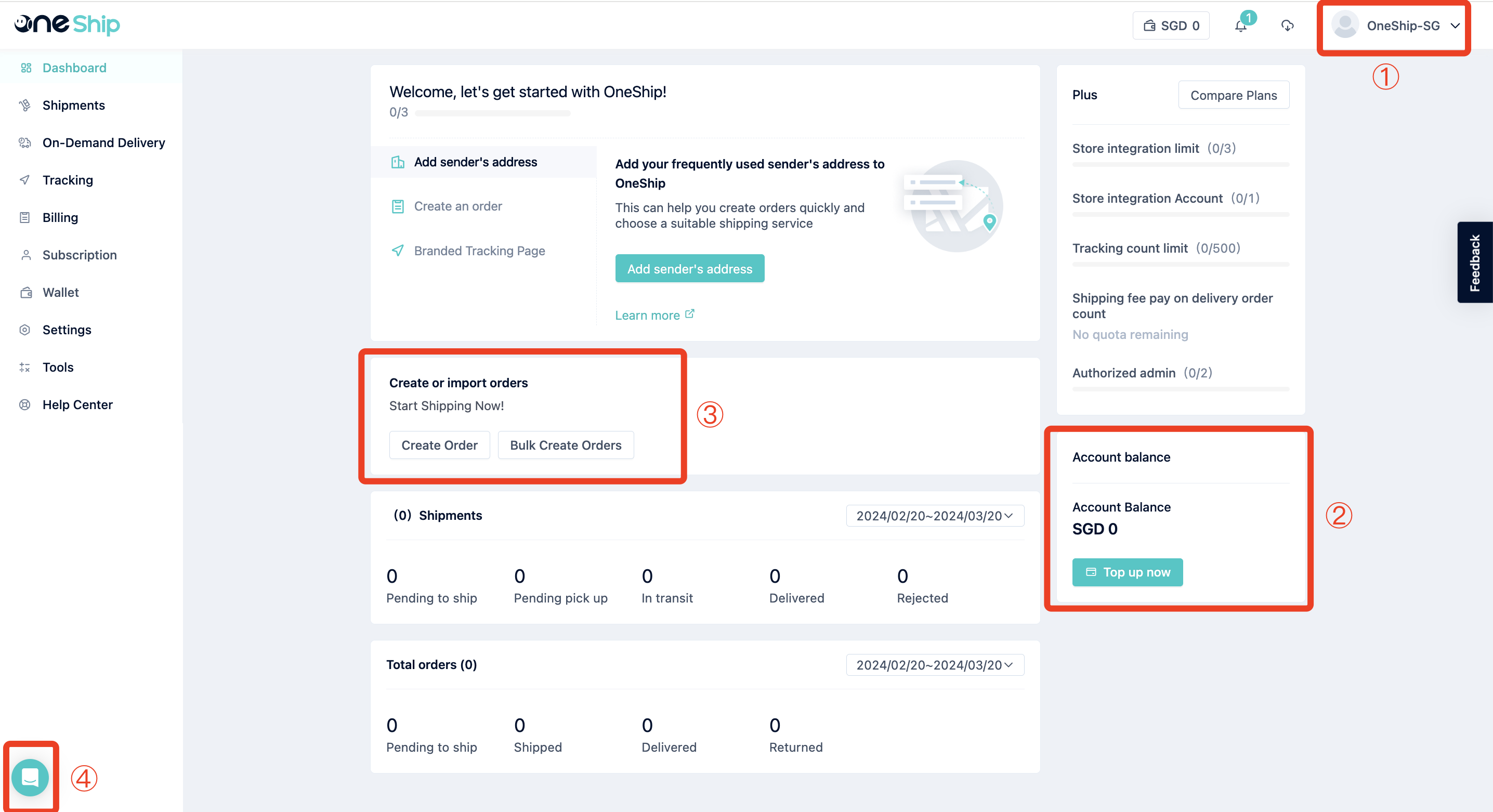This screenshot has width=1493, height=812.
Task: Click the wallet icon in SGD 0 button
Action: (x=1149, y=25)
